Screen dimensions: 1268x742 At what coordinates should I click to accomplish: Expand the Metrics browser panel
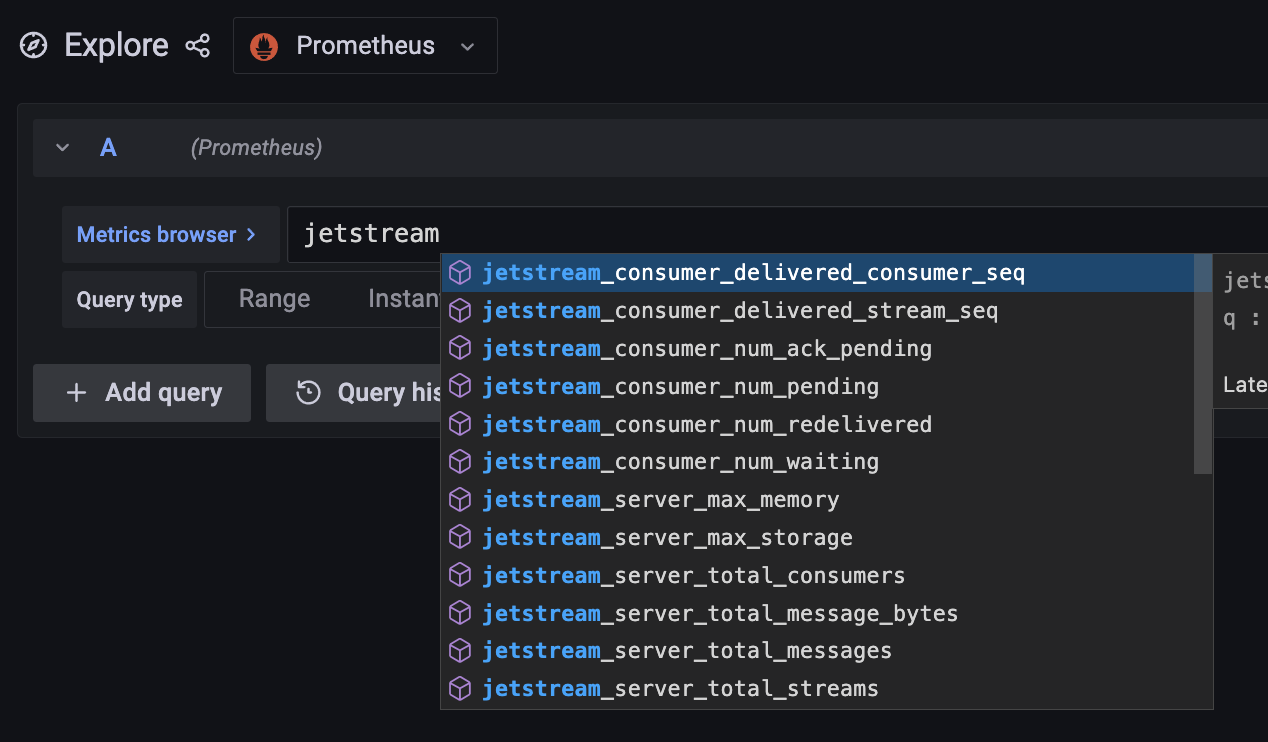pos(170,234)
